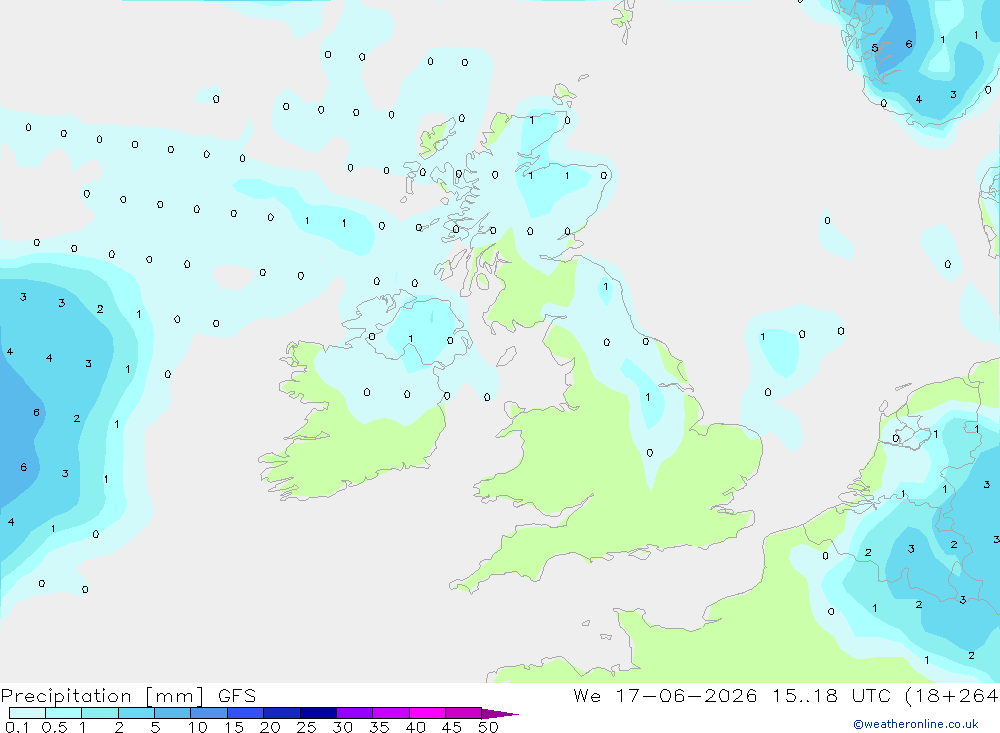Viewport: 1000px width, 733px height.
Task: Click the '15..18 UTC' time range text
Action: point(830,695)
